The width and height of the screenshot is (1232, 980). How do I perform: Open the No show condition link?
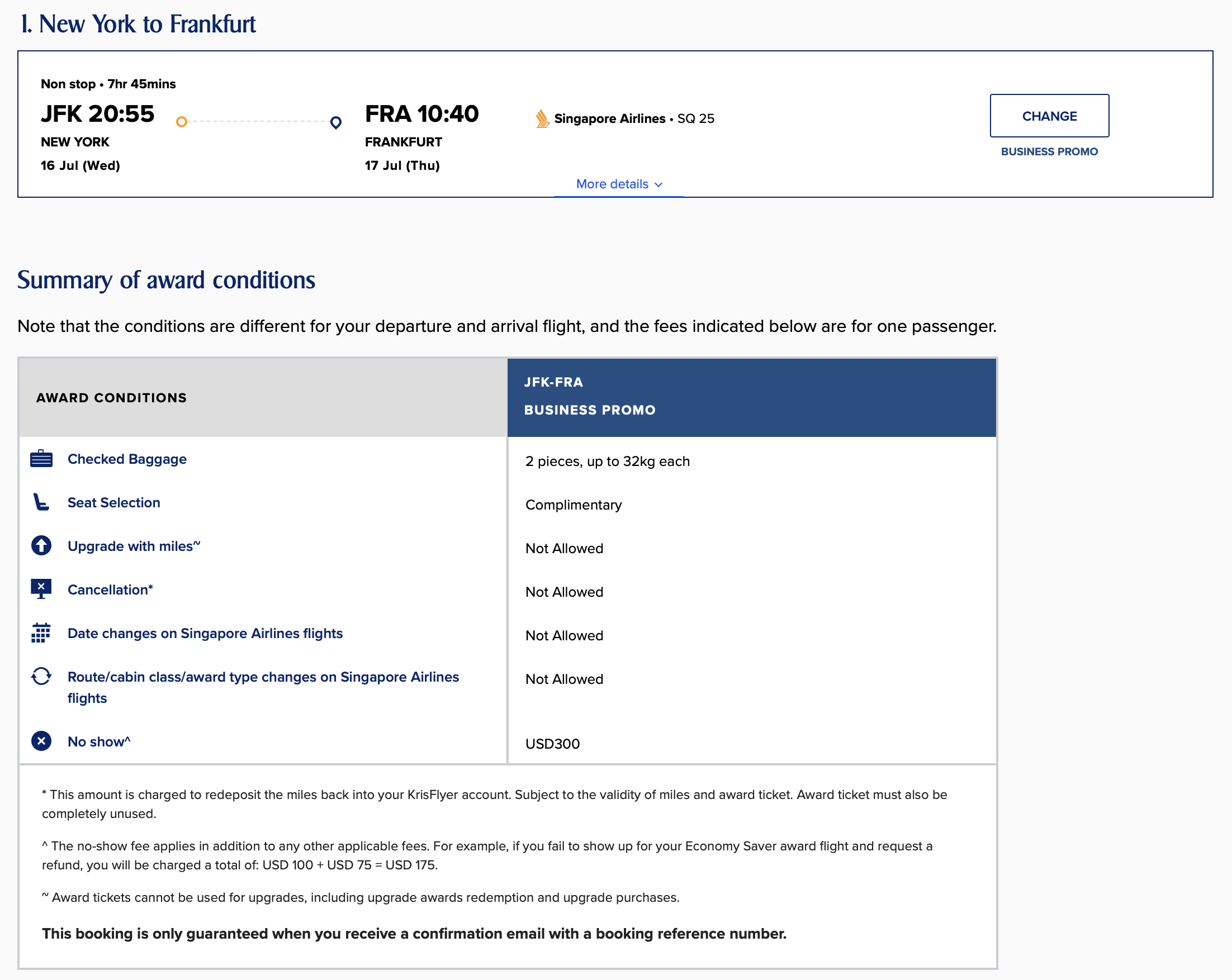[x=99, y=741]
